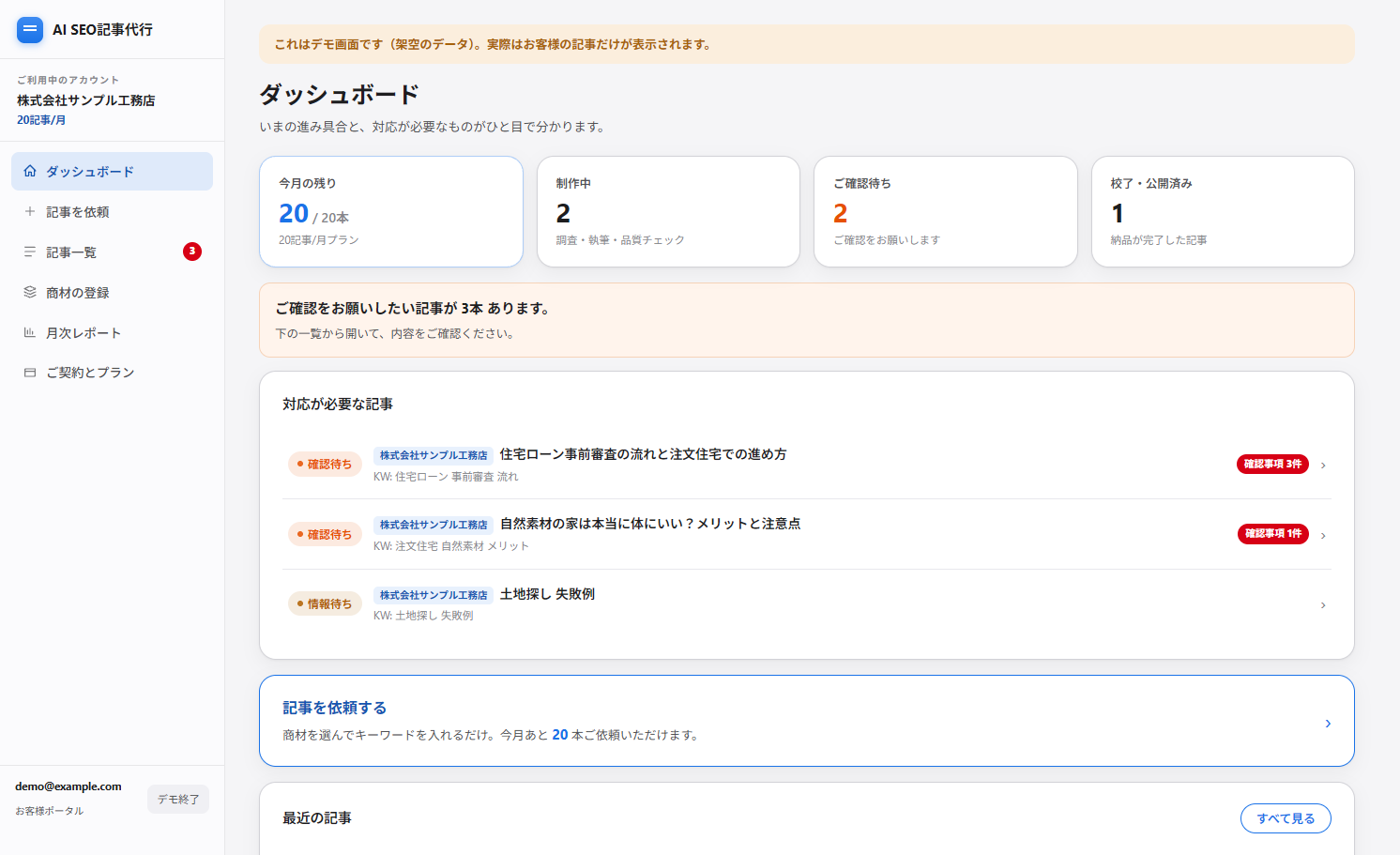The height and width of the screenshot is (855, 1400).
Task: Navigate to ご契約とプラン in the sidebar
Action: pyautogui.click(x=112, y=373)
